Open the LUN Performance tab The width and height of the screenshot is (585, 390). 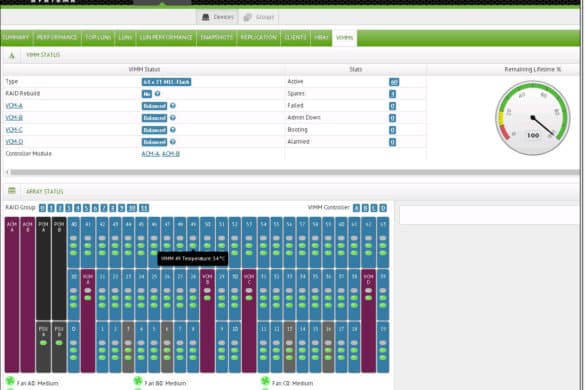coord(166,38)
